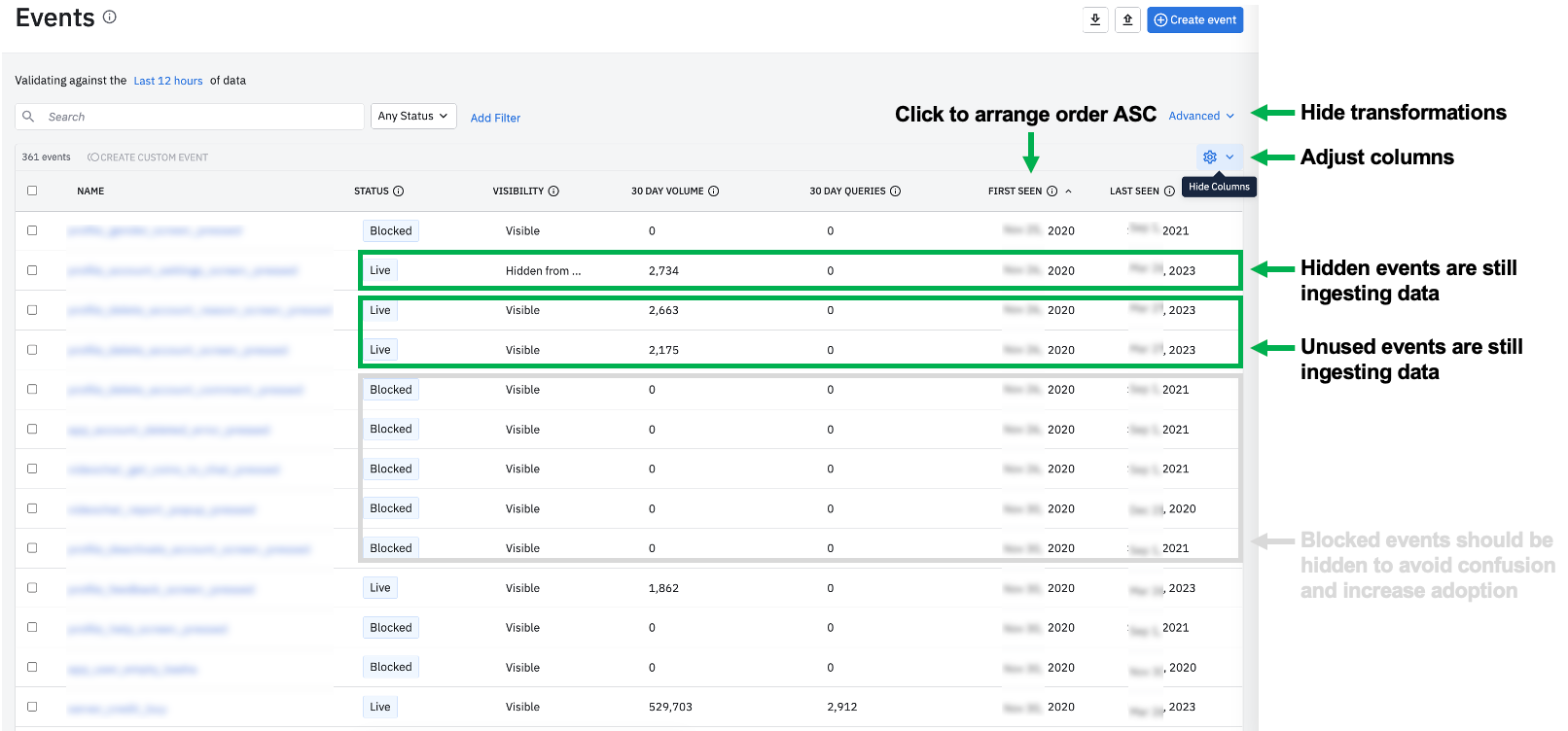Focus the Search input field
The image size is (1568, 731).
pos(199,117)
